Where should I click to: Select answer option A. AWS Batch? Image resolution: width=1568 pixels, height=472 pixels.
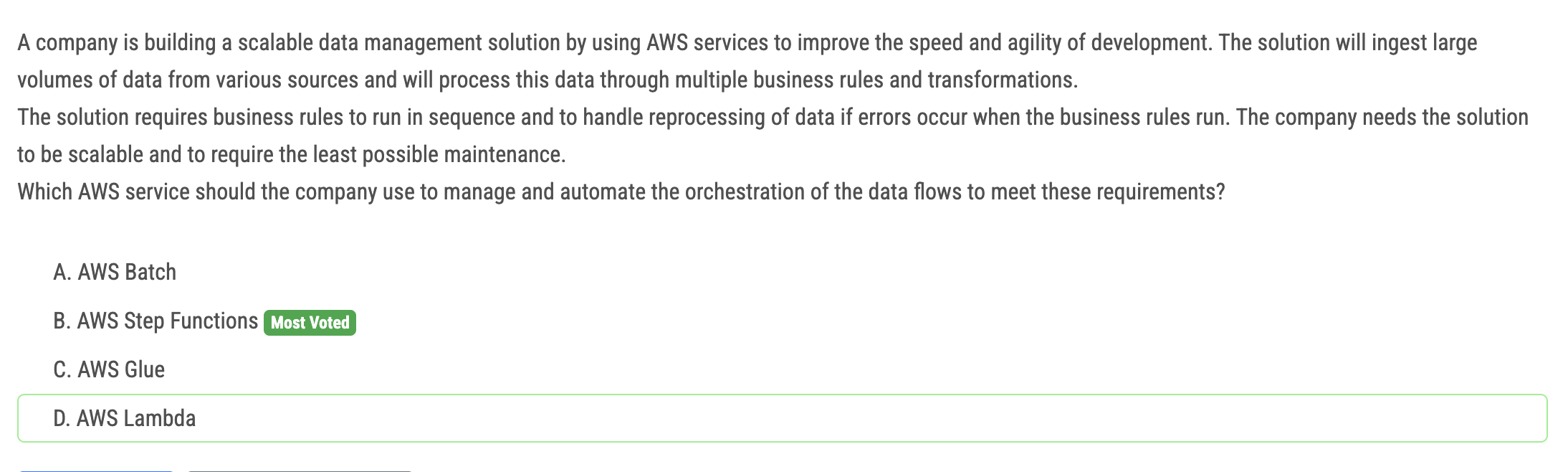[115, 273]
